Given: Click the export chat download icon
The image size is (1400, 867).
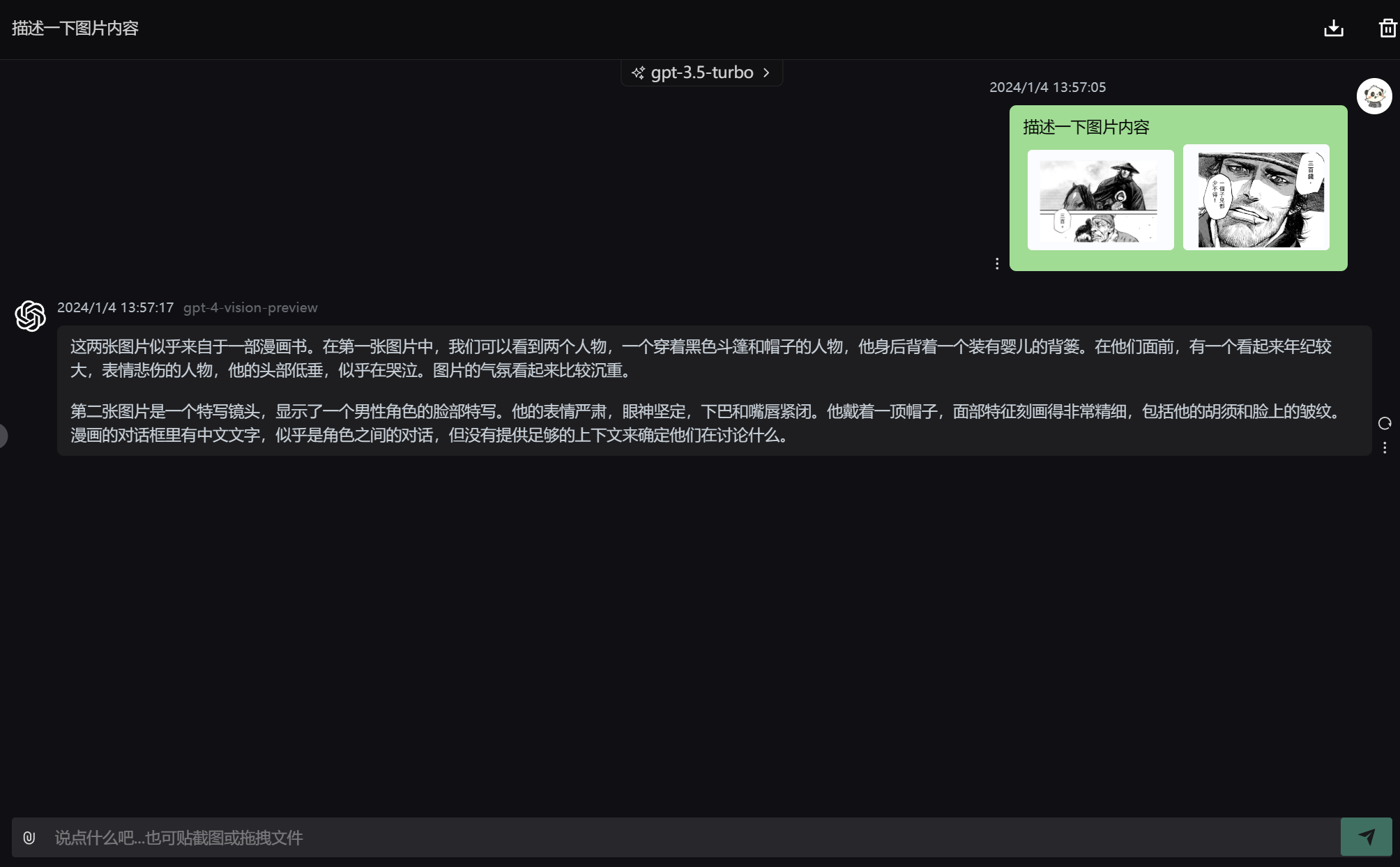Looking at the screenshot, I should click(1333, 29).
